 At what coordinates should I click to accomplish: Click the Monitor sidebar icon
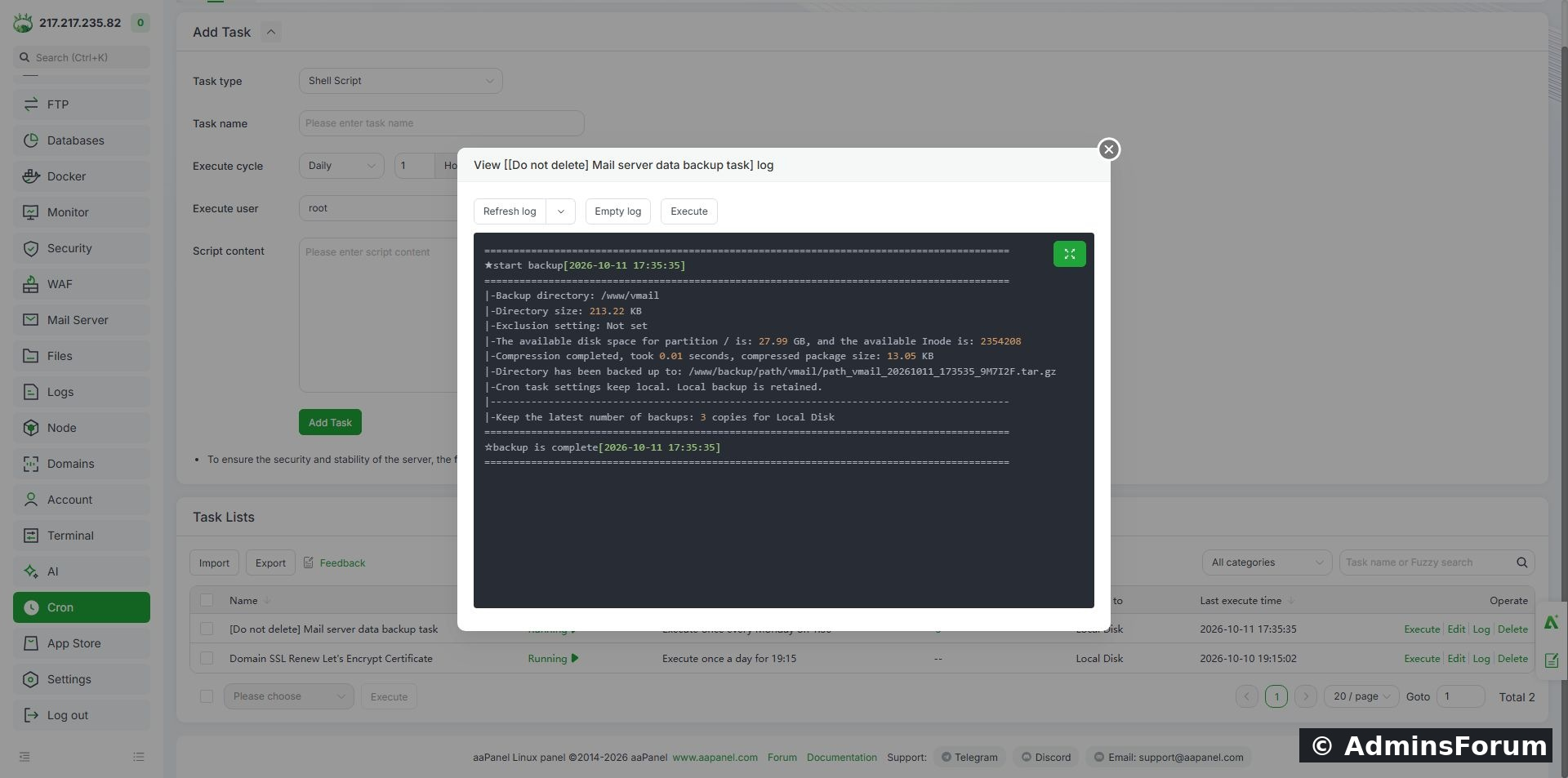point(31,212)
